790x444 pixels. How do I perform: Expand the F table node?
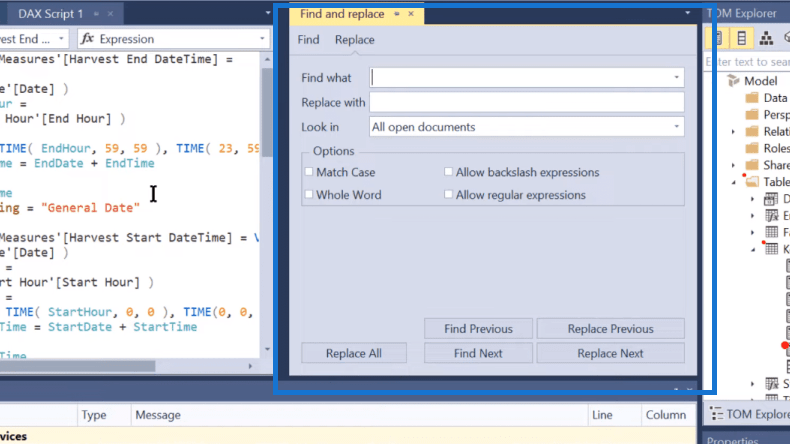[x=752, y=232]
